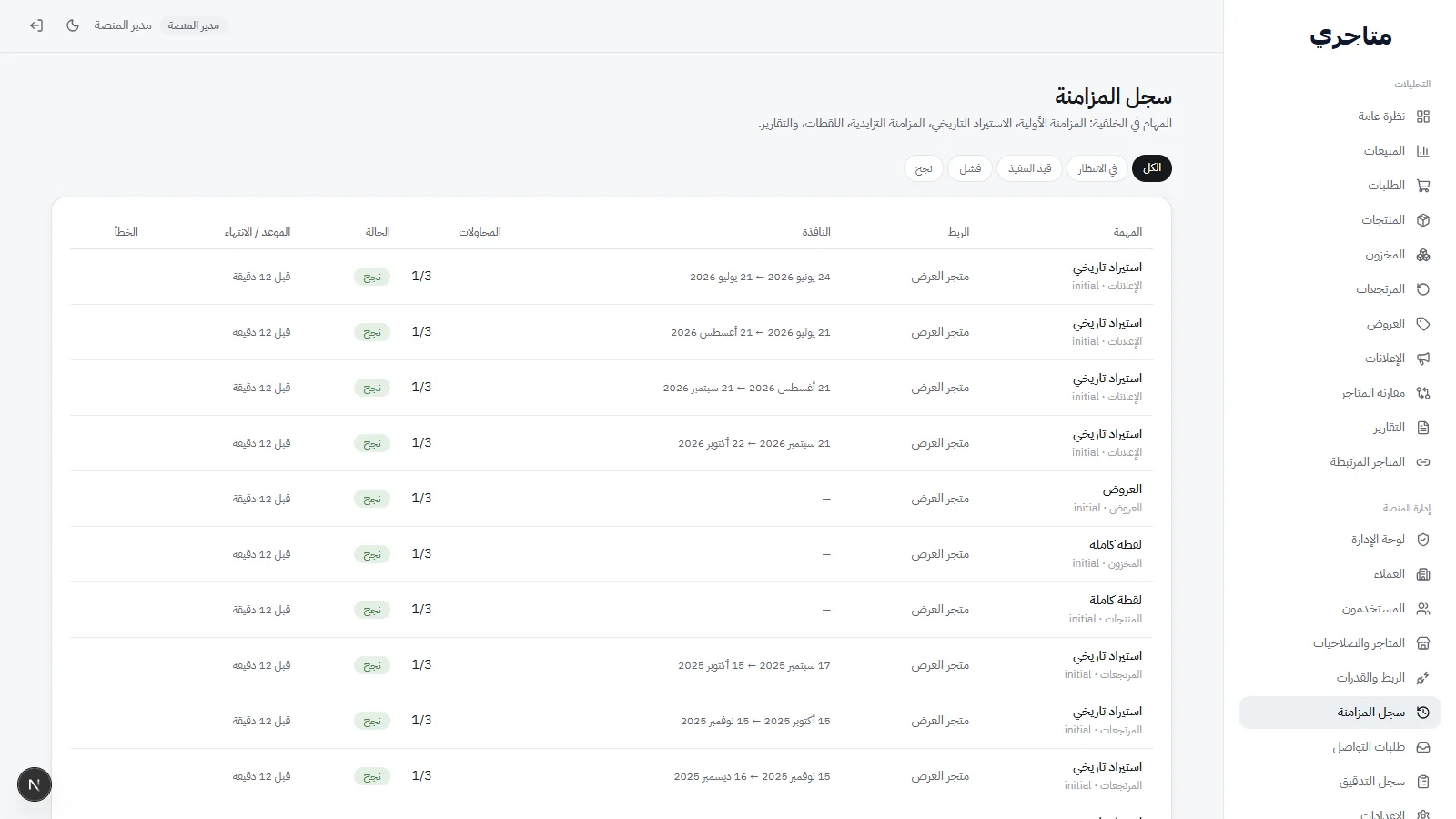Image resolution: width=1456 pixels, height=819 pixels.
Task: Open التقارير document icon
Action: (x=1423, y=428)
